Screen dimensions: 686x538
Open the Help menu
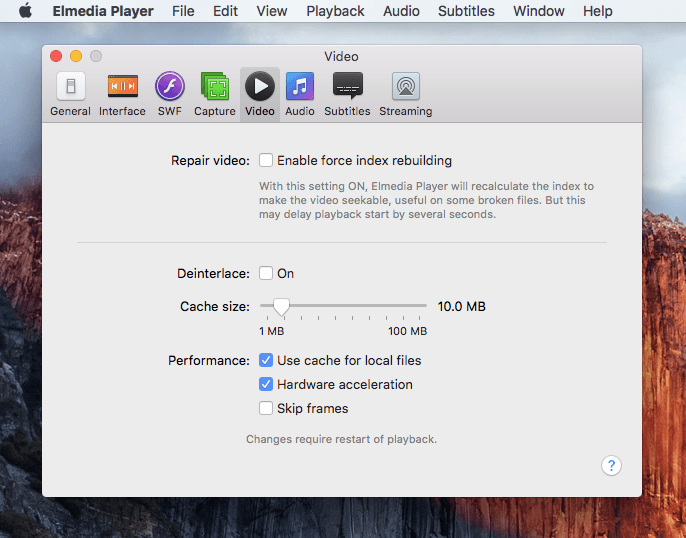point(598,11)
